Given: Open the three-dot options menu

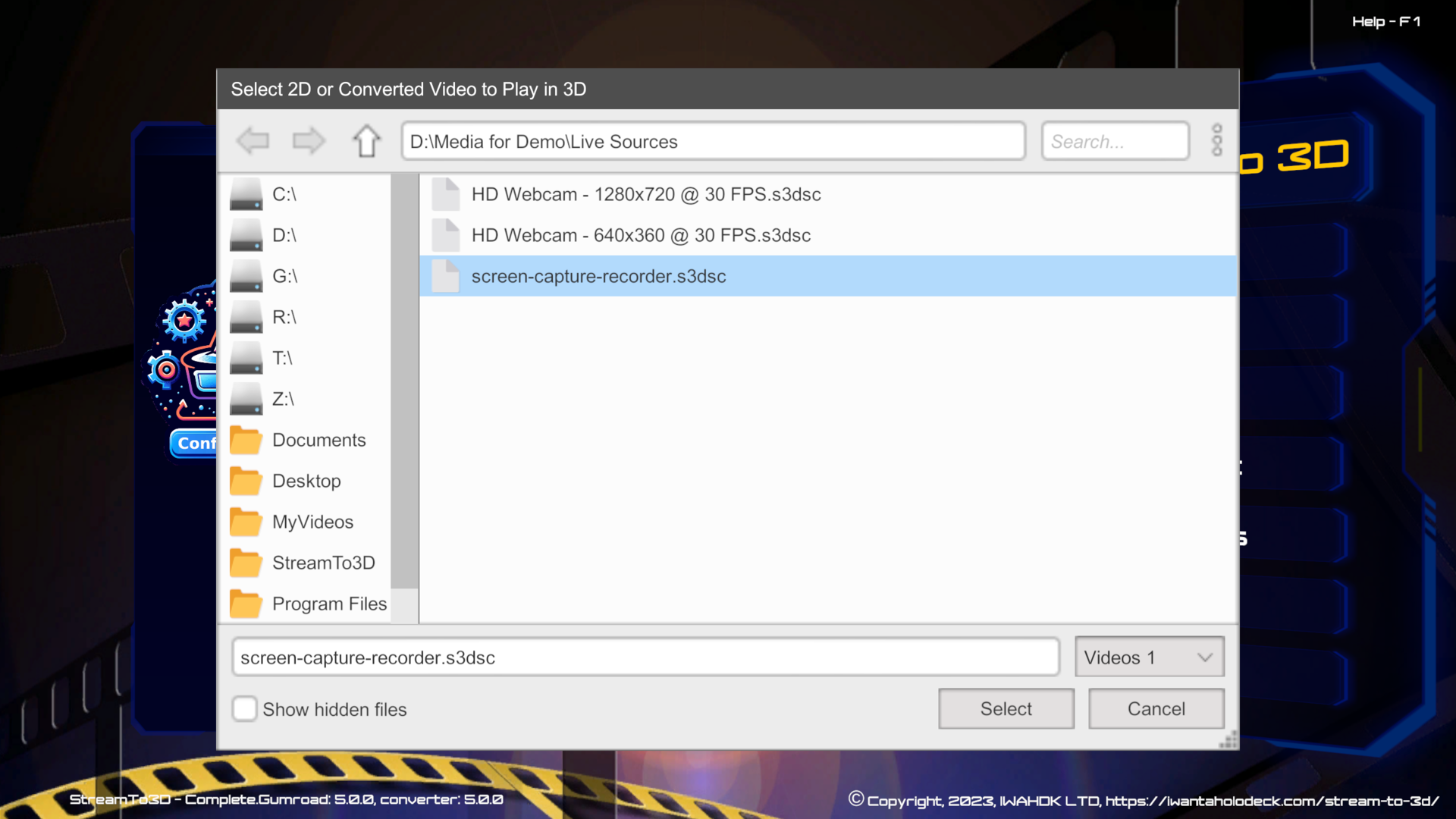Looking at the screenshot, I should (1217, 141).
